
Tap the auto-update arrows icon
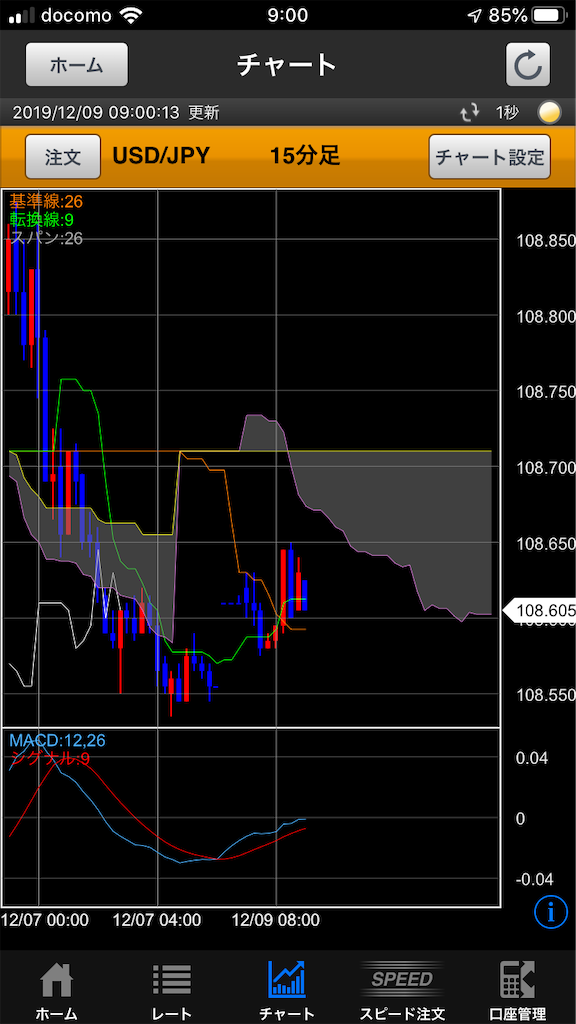470,113
